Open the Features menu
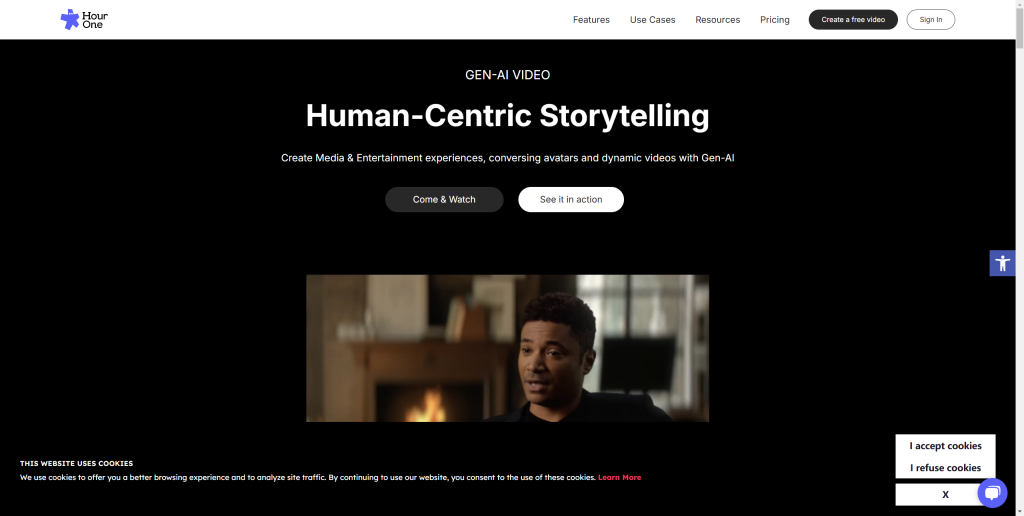1024x516 pixels. (591, 20)
